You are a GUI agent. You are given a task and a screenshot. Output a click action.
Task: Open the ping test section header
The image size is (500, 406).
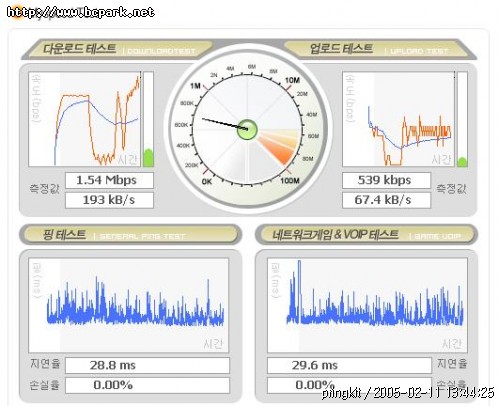point(130,235)
